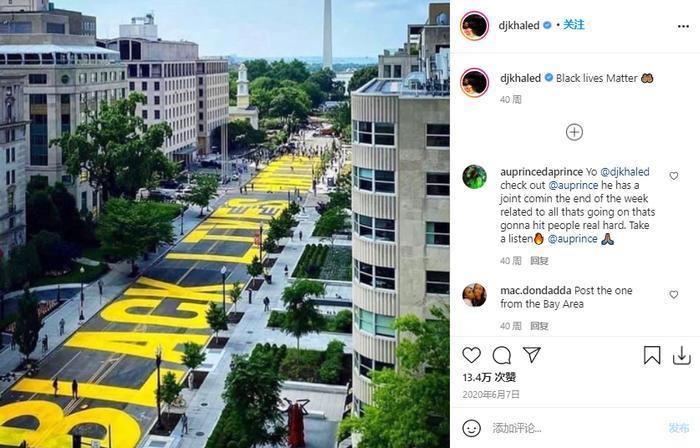Image resolution: width=700 pixels, height=448 pixels.
Task: Click djkhaled's header profile avatar
Action: 475,26
